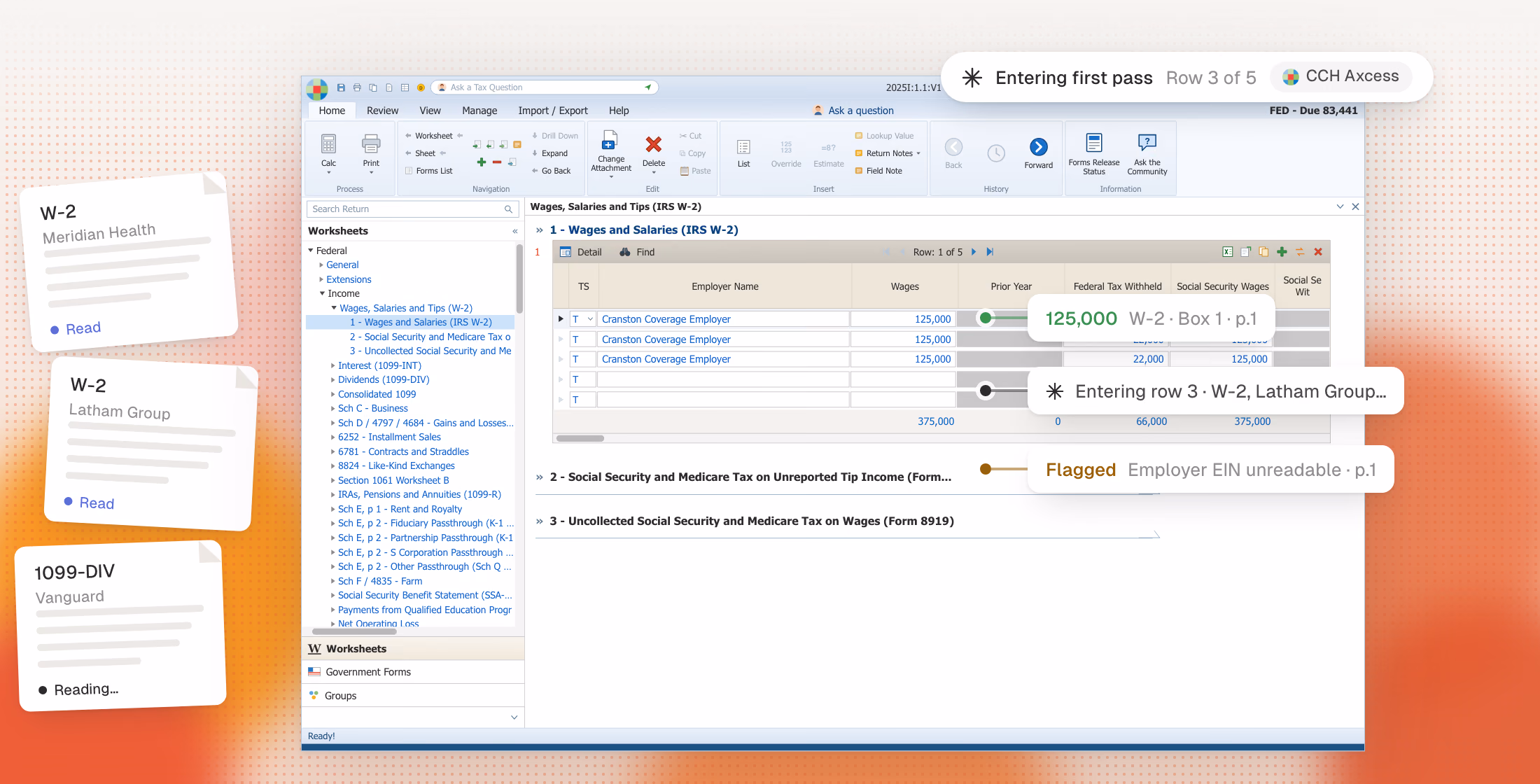Image resolution: width=1540 pixels, height=784 pixels.
Task: Open the Review ribbon tab
Action: 382,111
